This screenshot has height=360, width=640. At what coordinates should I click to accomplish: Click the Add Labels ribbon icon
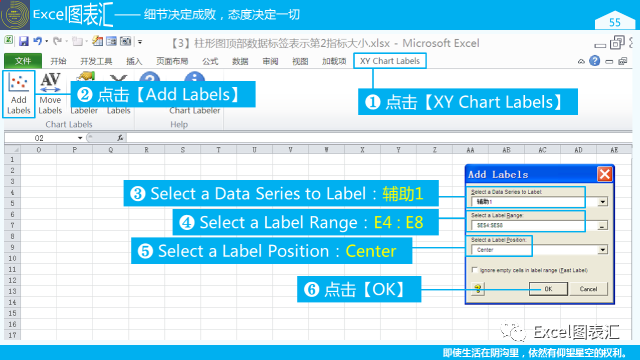tap(19, 94)
